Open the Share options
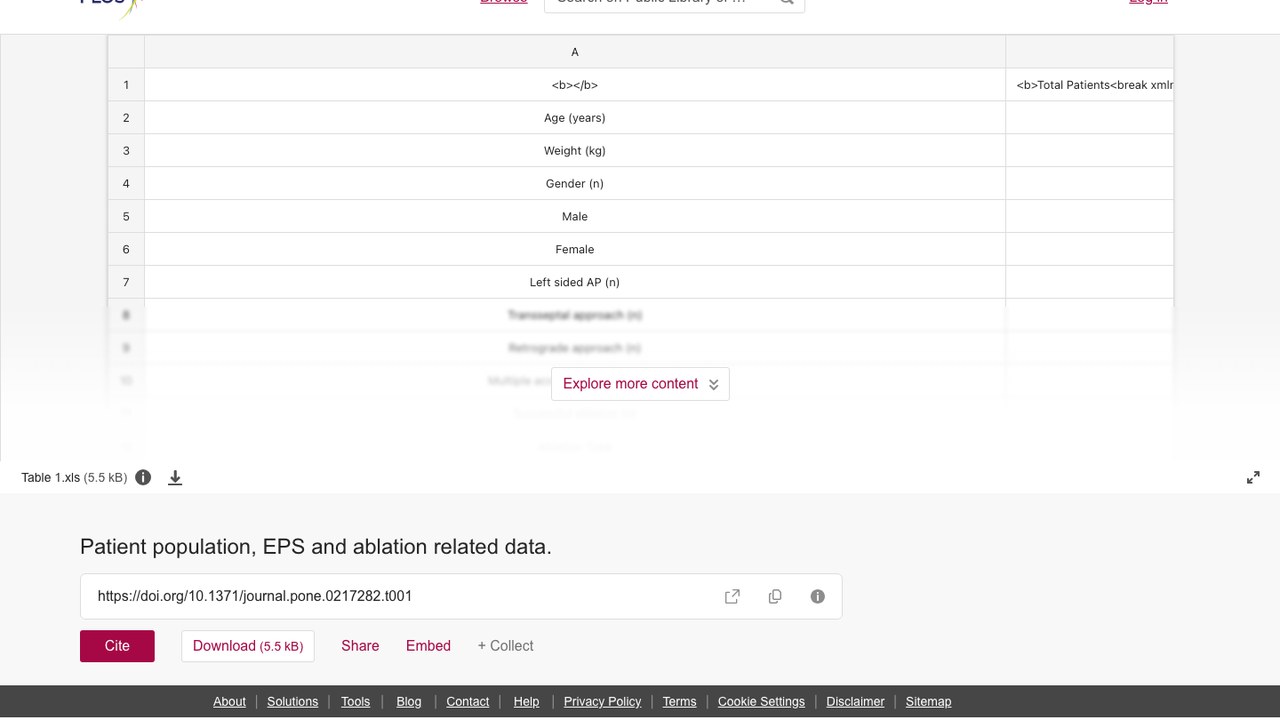The height and width of the screenshot is (720, 1280). point(360,646)
